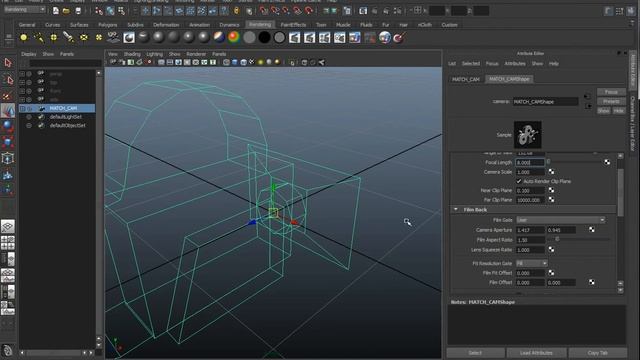Open the Rendering menu set dropdown
The height and width of the screenshot is (360, 640).
point(24,9)
